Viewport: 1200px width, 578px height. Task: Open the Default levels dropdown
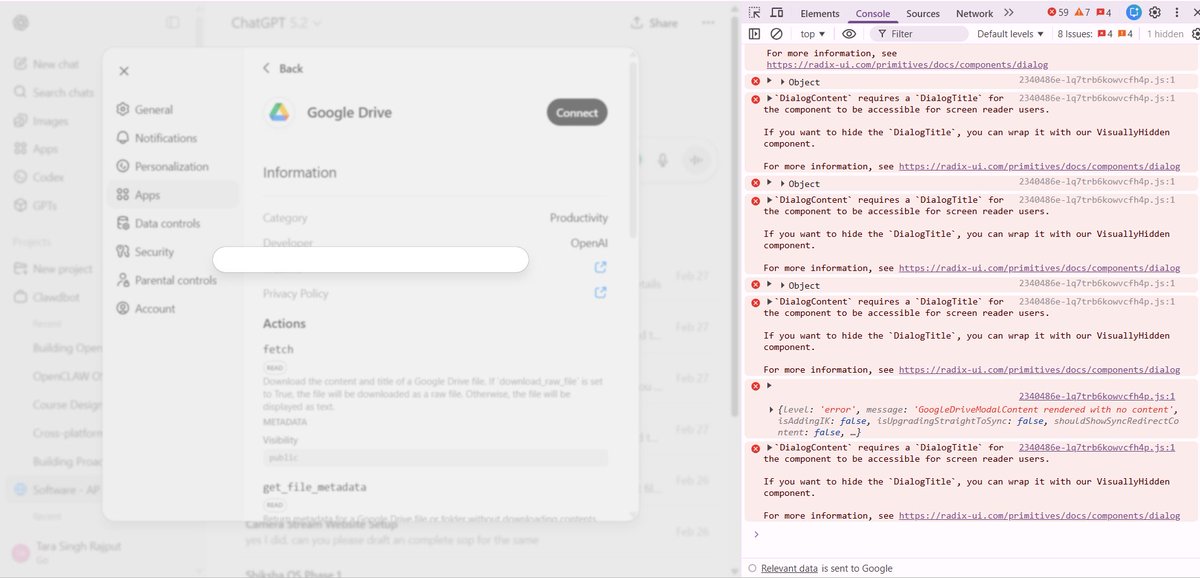(1011, 34)
